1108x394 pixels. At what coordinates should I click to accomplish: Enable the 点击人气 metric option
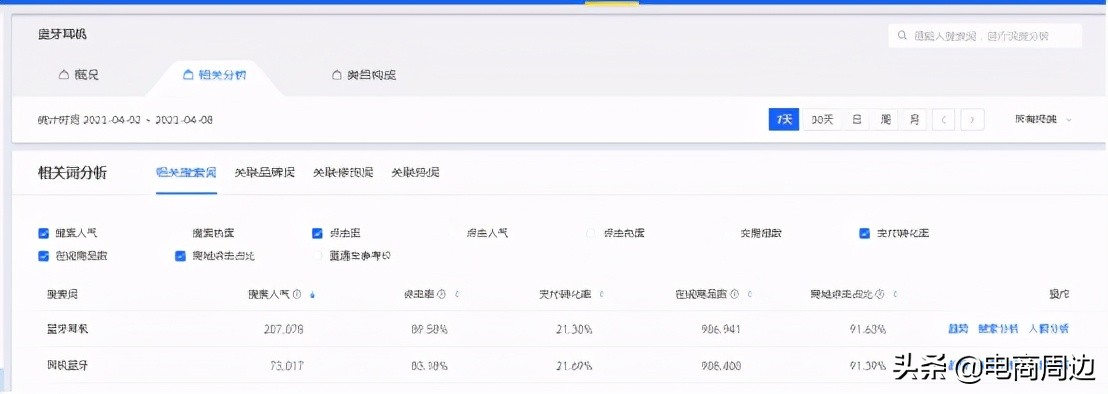(487, 233)
